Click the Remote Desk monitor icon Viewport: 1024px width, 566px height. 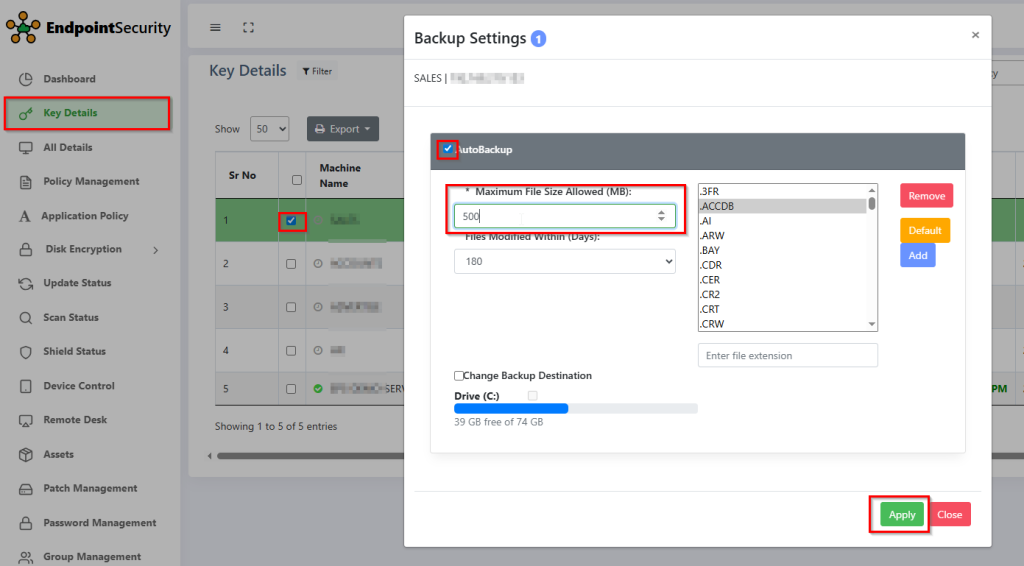(x=26, y=420)
